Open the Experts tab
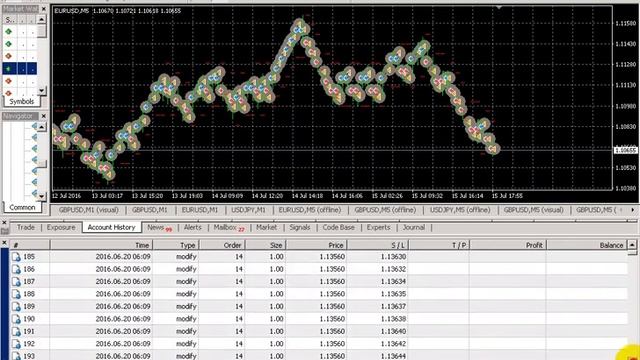640x360 pixels. [x=378, y=227]
